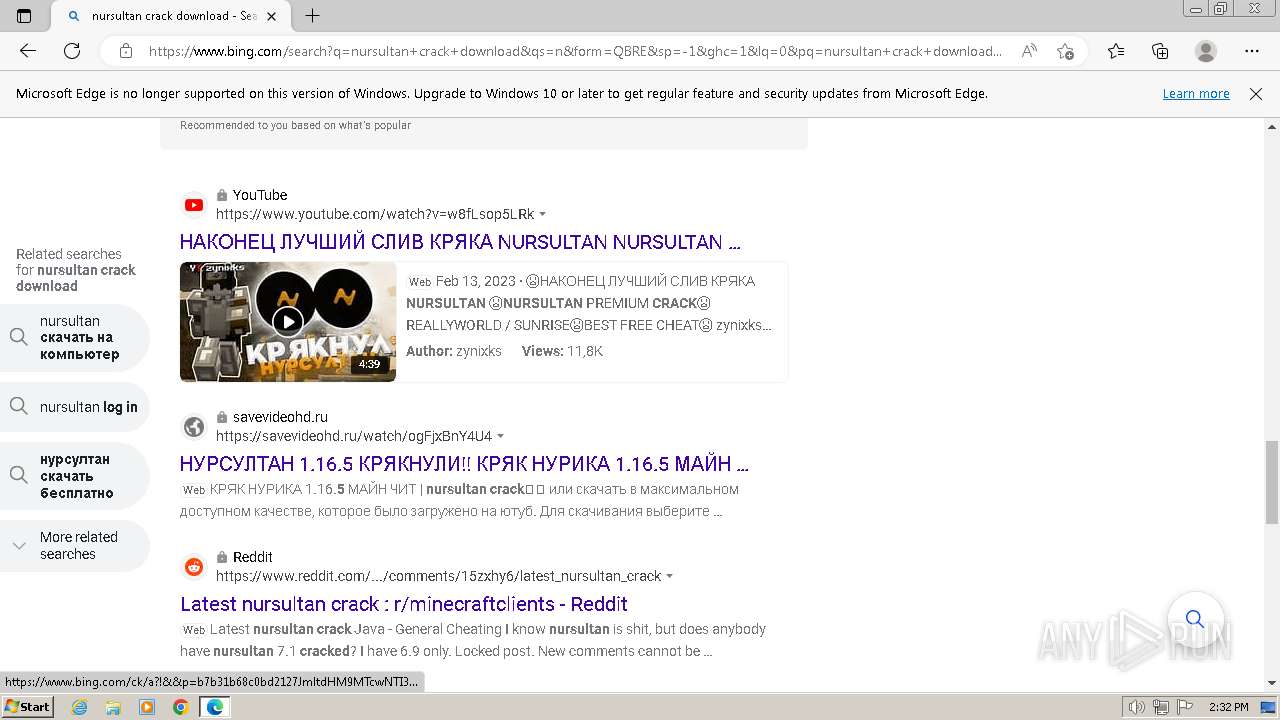Click the https://www.youtube.com/watch?v=w8fLsop5LRk URL
Screen dimensions: 1280x720
[x=375, y=214]
